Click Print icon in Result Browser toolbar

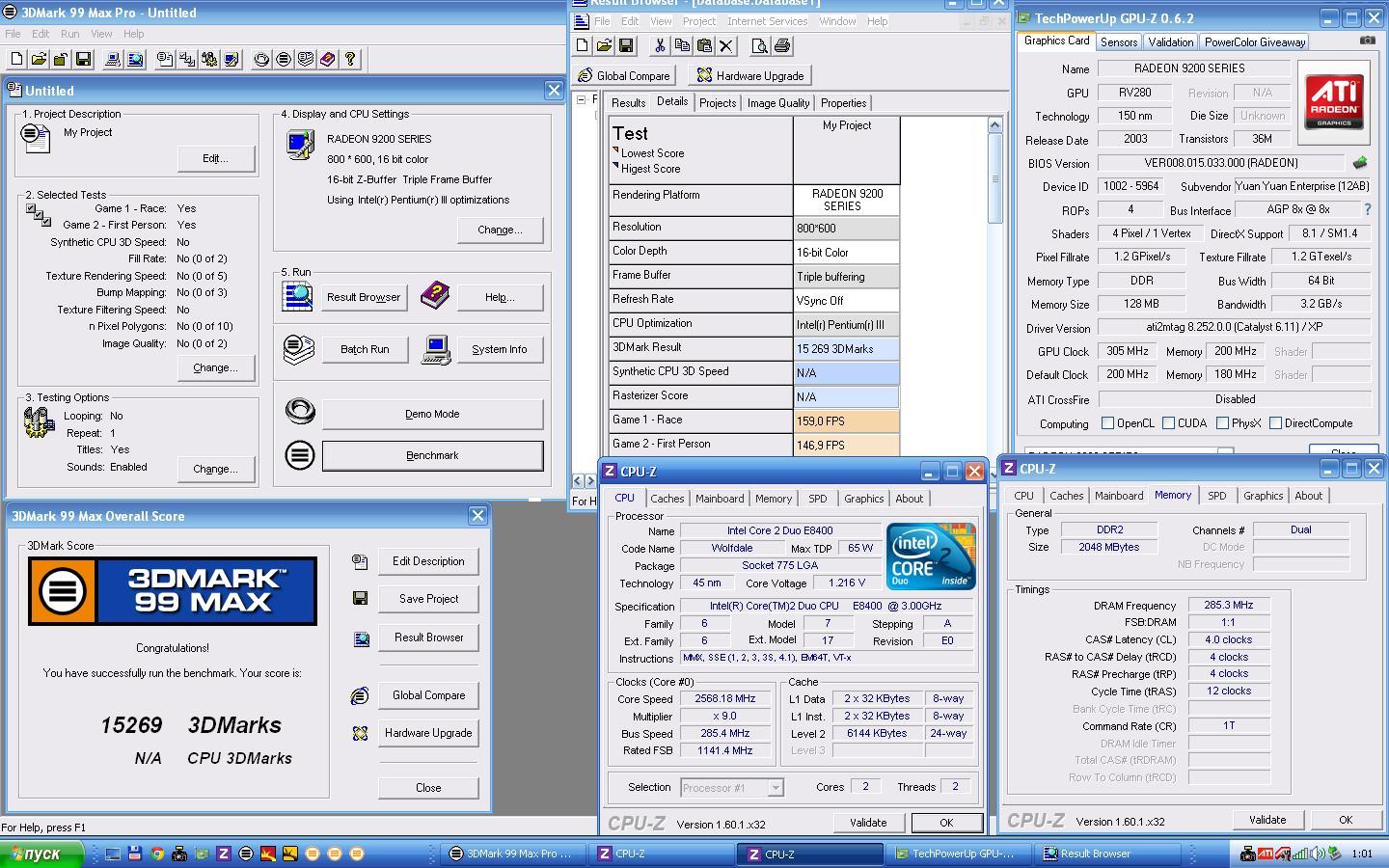coord(781,45)
